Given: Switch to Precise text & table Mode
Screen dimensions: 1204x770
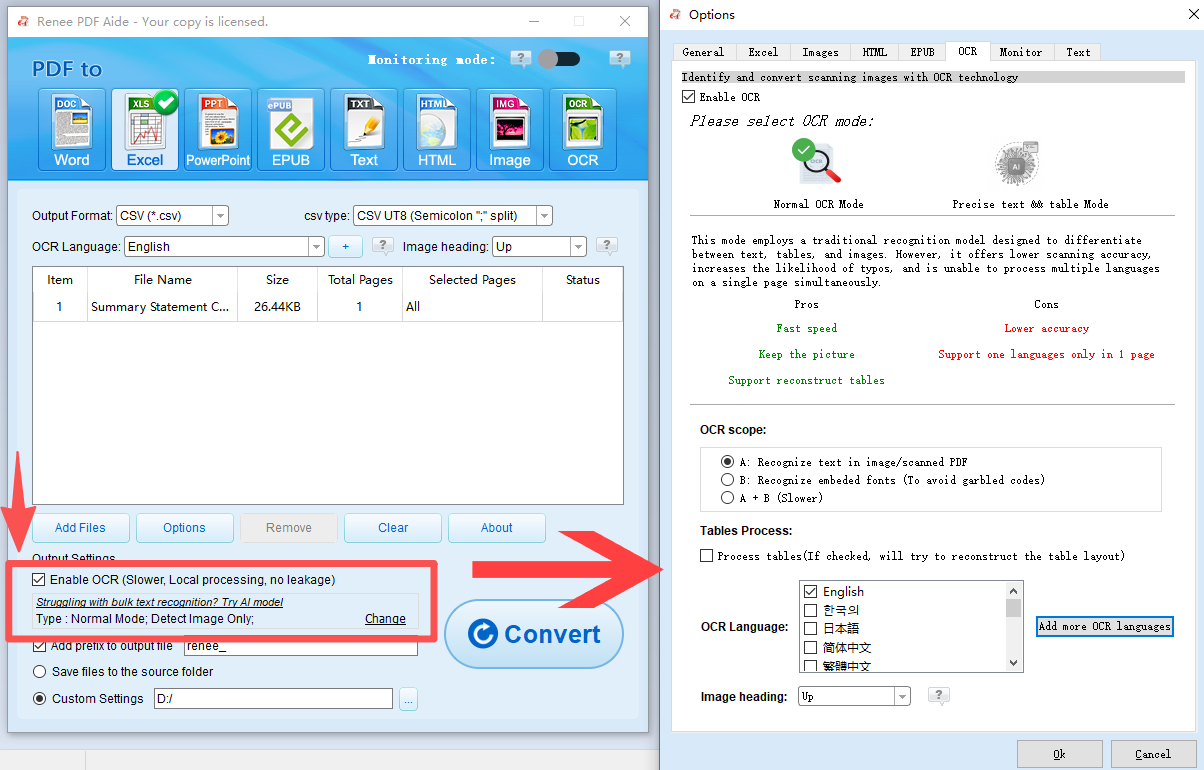Looking at the screenshot, I should pyautogui.click(x=1016, y=163).
